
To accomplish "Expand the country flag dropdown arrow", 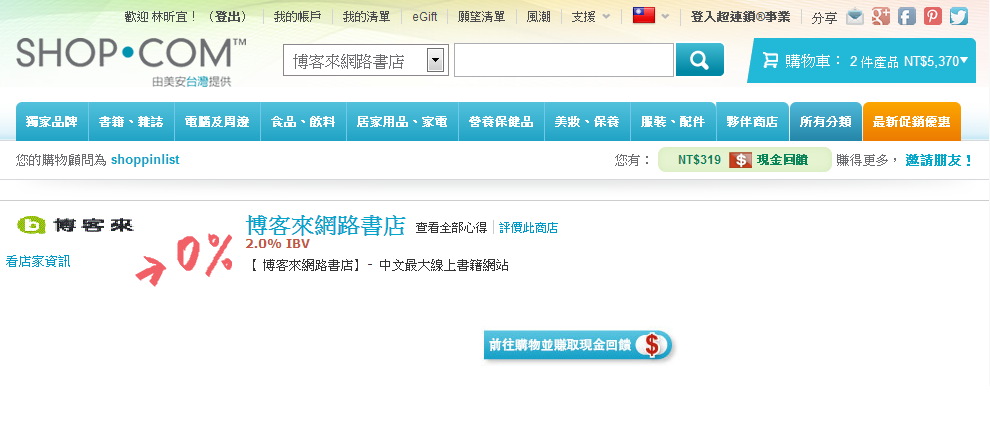I will pos(665,16).
